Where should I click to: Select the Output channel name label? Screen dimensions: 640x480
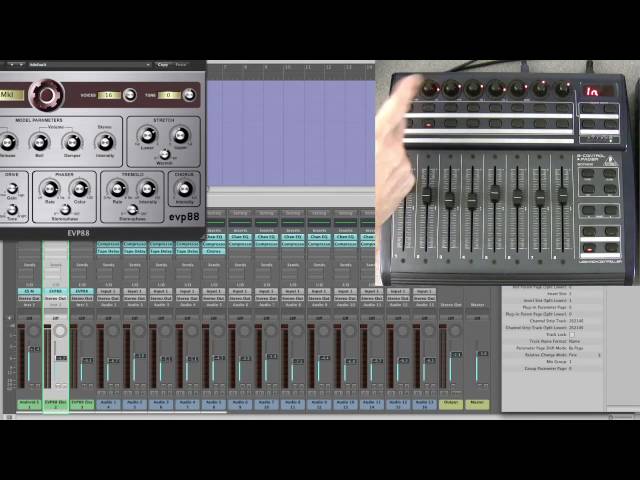(451, 404)
